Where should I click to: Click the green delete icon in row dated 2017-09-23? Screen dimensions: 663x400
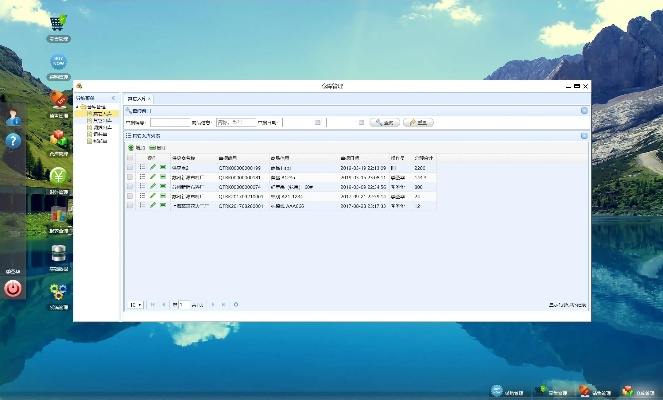coord(163,205)
